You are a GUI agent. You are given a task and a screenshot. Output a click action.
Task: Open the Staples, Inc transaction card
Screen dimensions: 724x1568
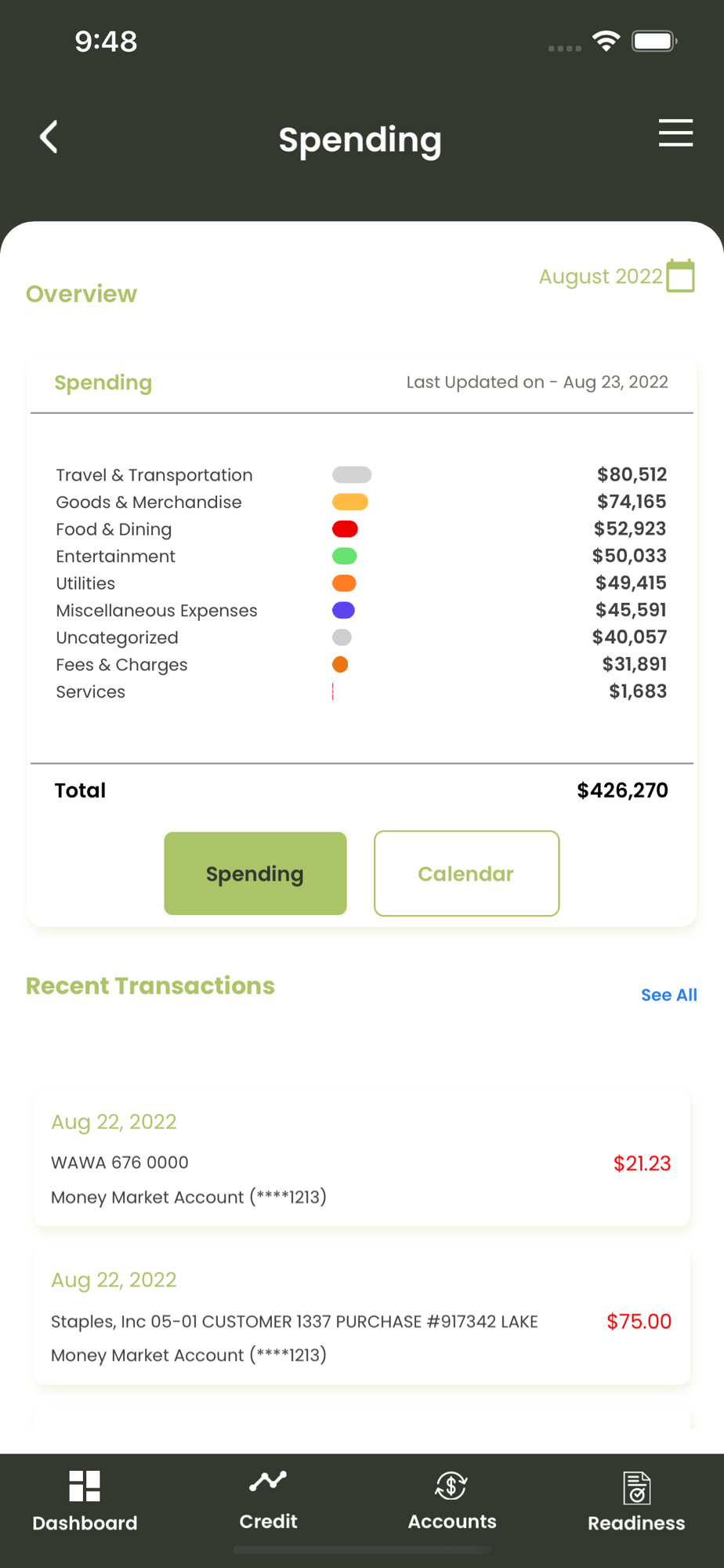click(361, 1317)
